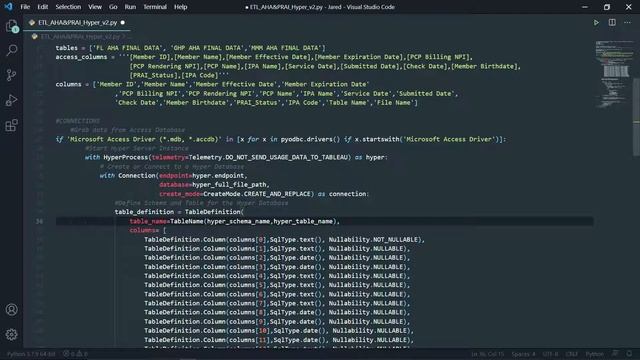Change file encoding UTF-8
640x360 pixels.
pyautogui.click(x=550, y=354)
